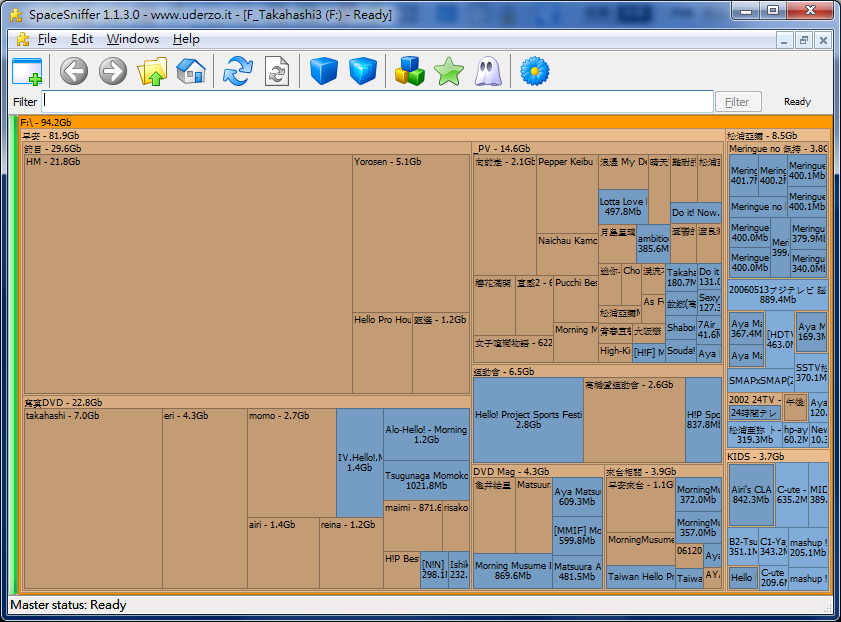This screenshot has width=841, height=622.
Task: Perform a master rescan with the blue arrows
Action: click(x=238, y=71)
